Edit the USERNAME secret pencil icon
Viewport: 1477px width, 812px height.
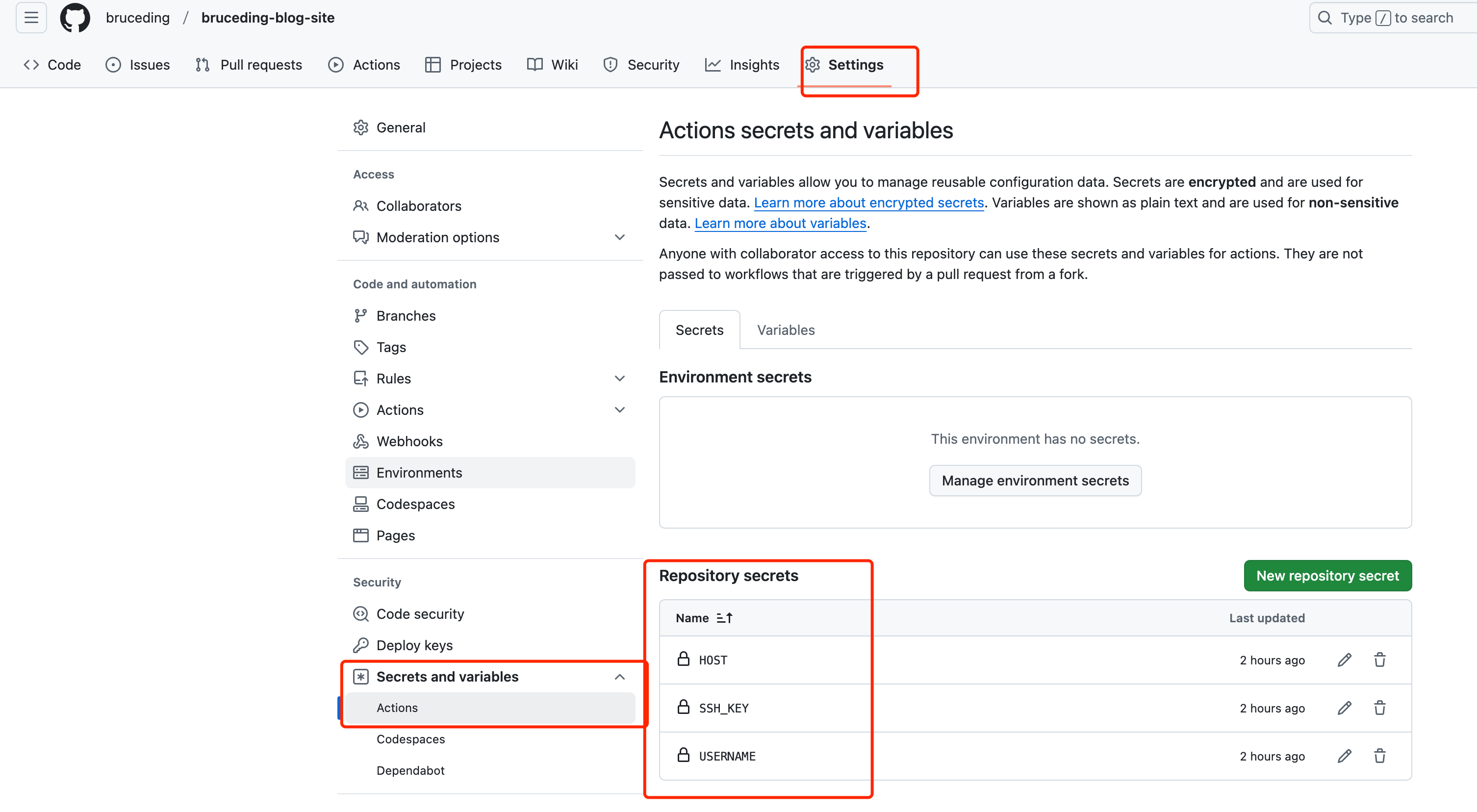(1344, 756)
